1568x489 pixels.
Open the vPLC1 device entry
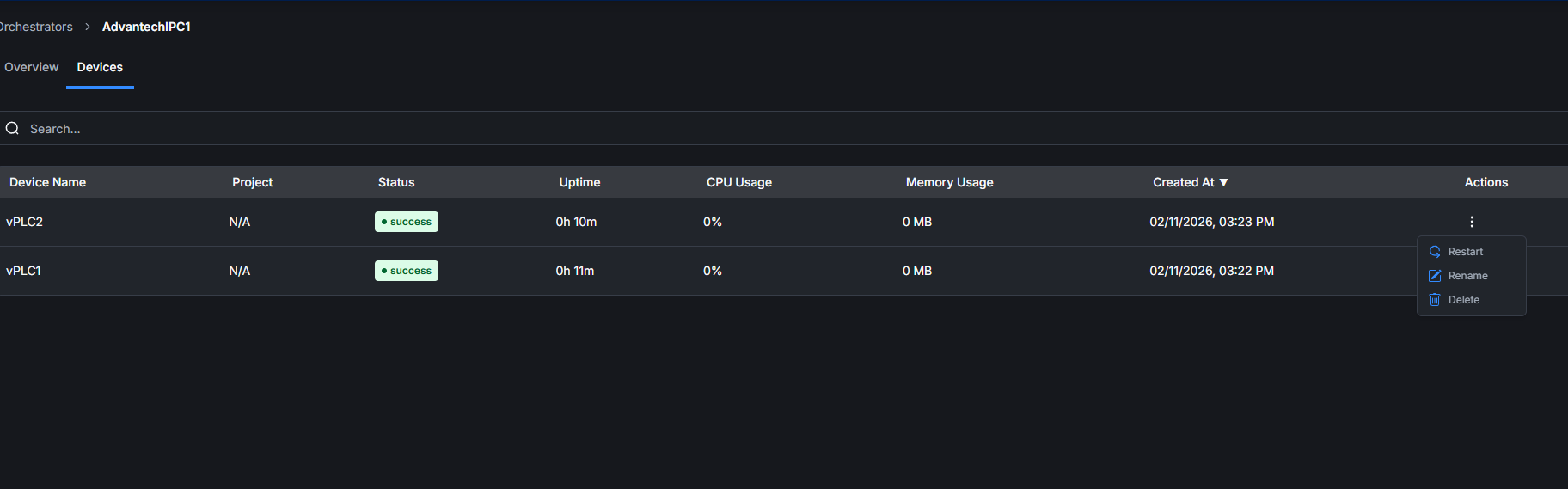[x=23, y=271]
